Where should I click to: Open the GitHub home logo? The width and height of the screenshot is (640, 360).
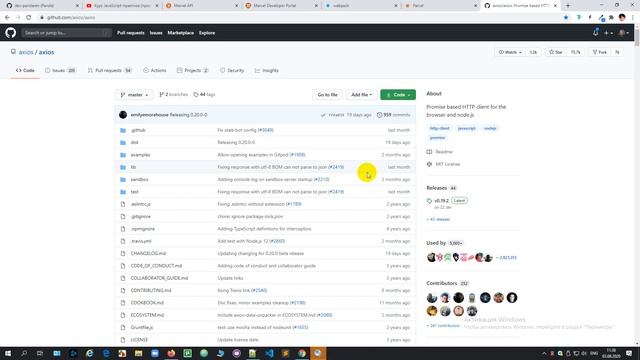pos(11,33)
